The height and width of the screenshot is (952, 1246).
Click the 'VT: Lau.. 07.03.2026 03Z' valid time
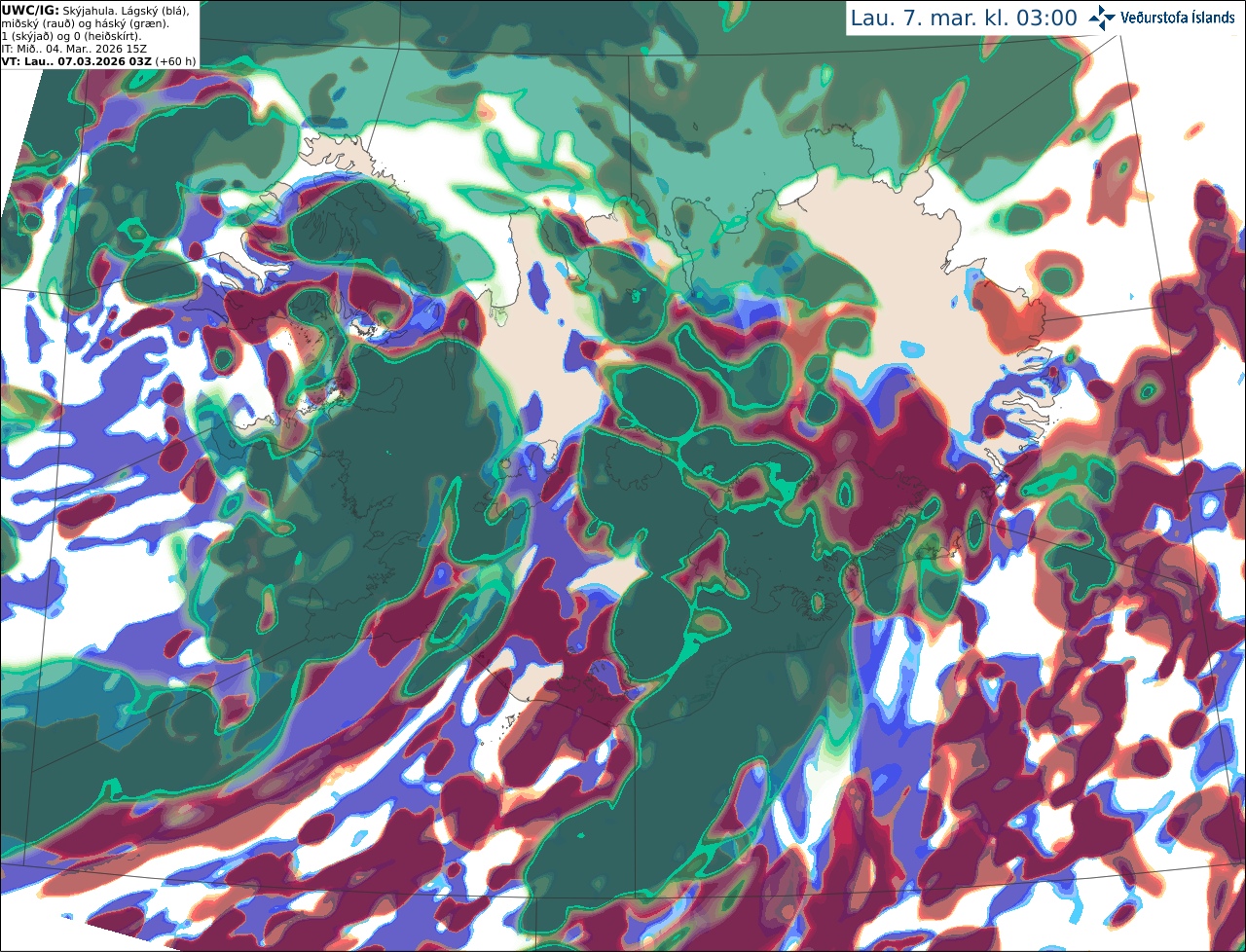(76, 61)
